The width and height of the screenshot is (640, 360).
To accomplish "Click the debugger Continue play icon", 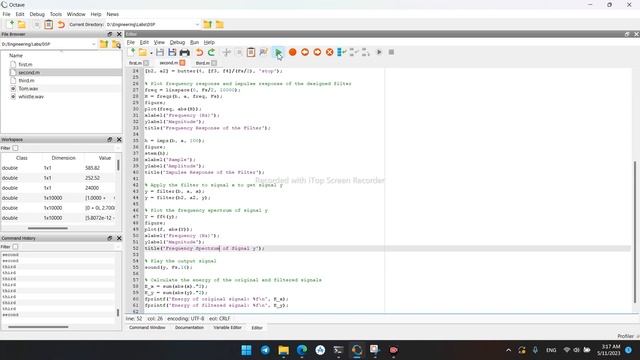I will 379,52.
